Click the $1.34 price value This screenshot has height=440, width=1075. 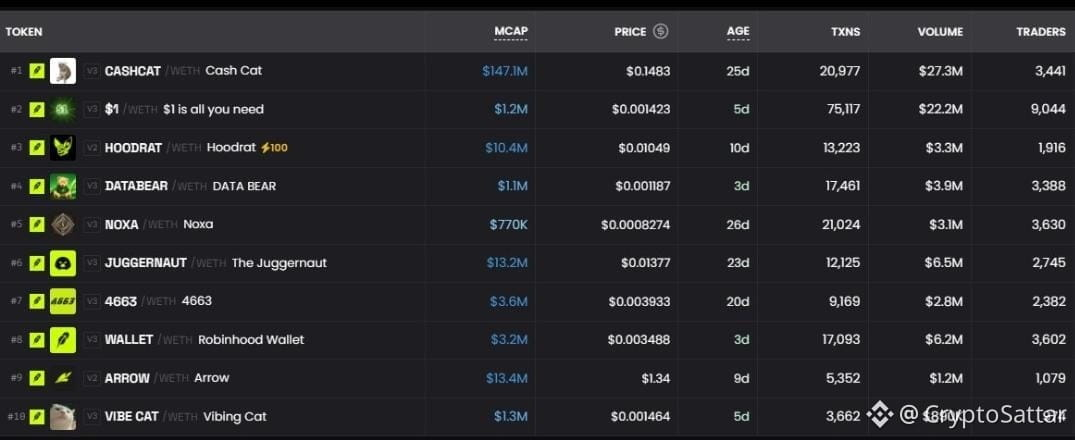click(655, 378)
